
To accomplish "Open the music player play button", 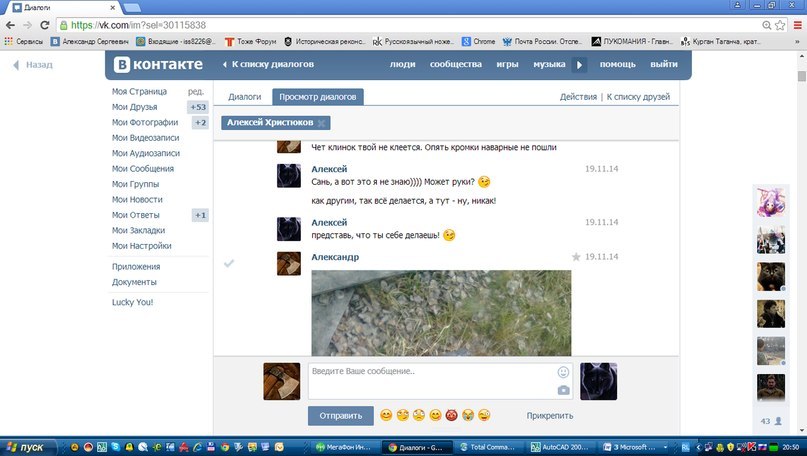I will pyautogui.click(x=579, y=65).
